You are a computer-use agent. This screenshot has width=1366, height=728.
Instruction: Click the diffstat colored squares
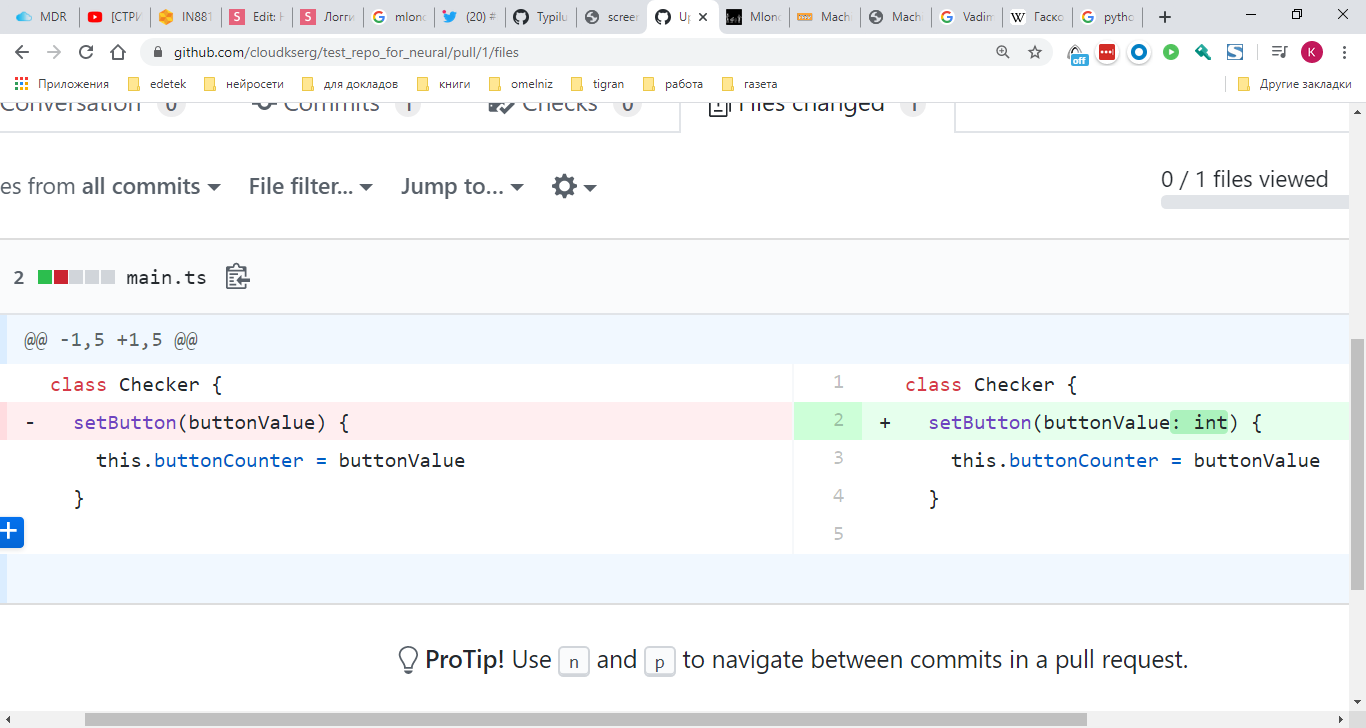click(x=76, y=277)
